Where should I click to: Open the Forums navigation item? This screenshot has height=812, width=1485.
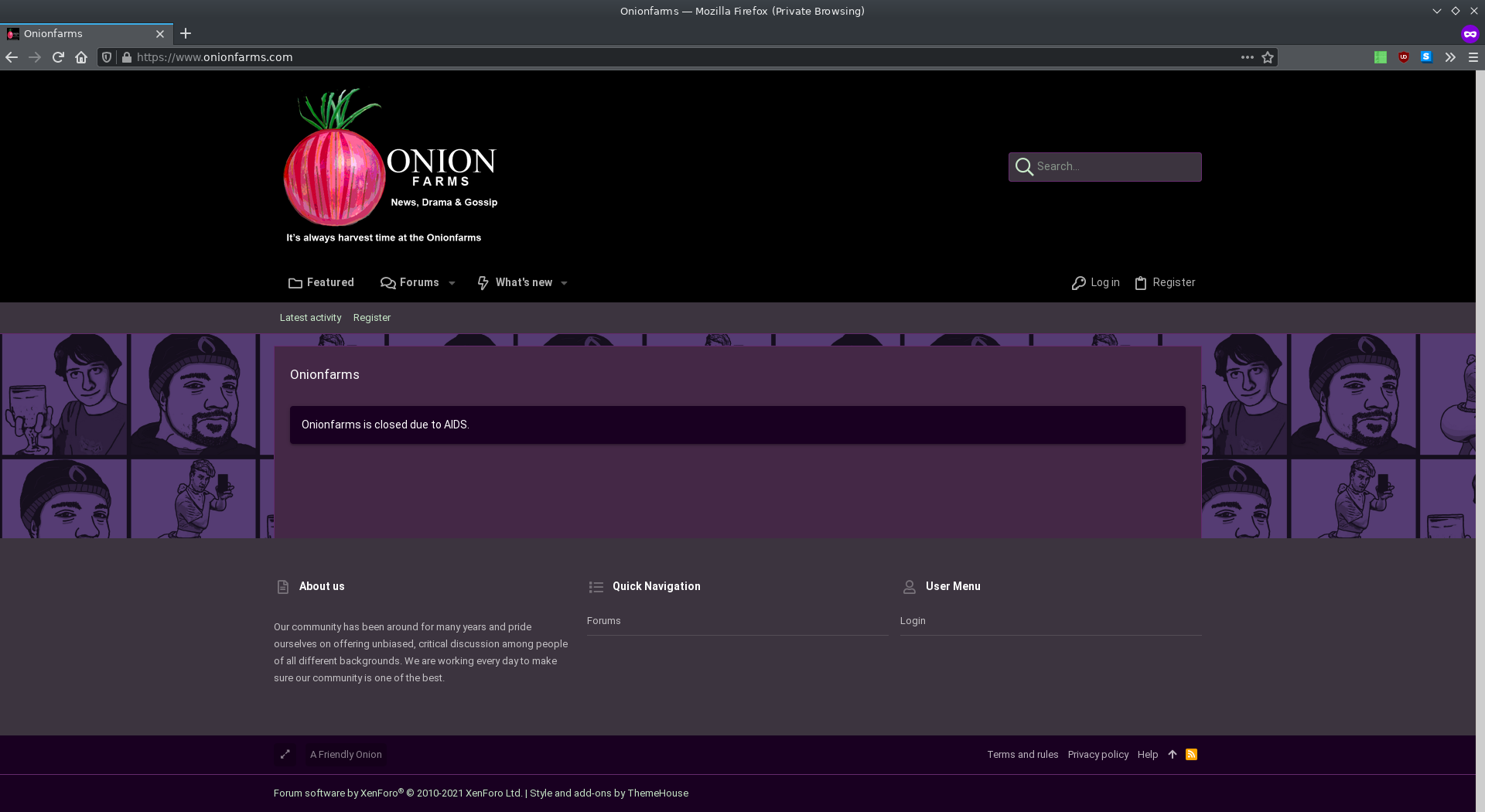410,283
